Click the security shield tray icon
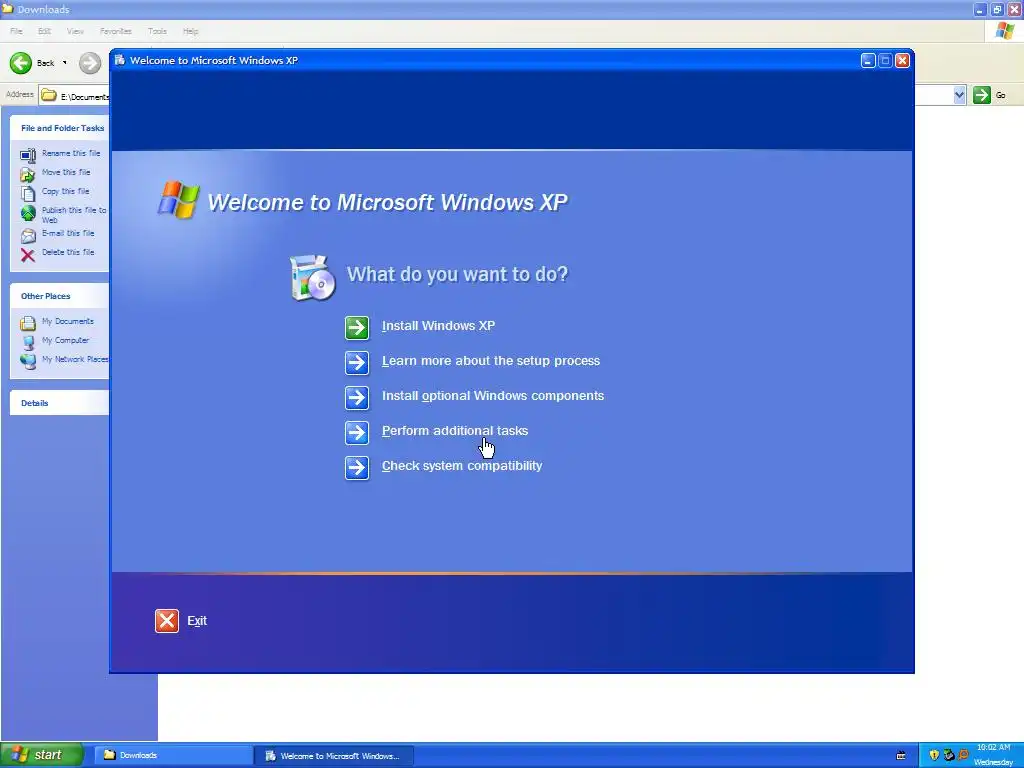This screenshot has height=768, width=1024. click(x=935, y=755)
